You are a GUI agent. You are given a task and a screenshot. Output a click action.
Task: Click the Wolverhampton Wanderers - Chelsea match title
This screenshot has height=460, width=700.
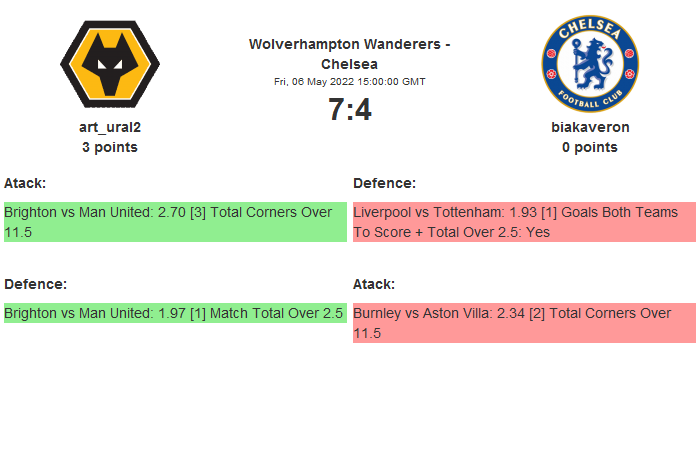349,54
